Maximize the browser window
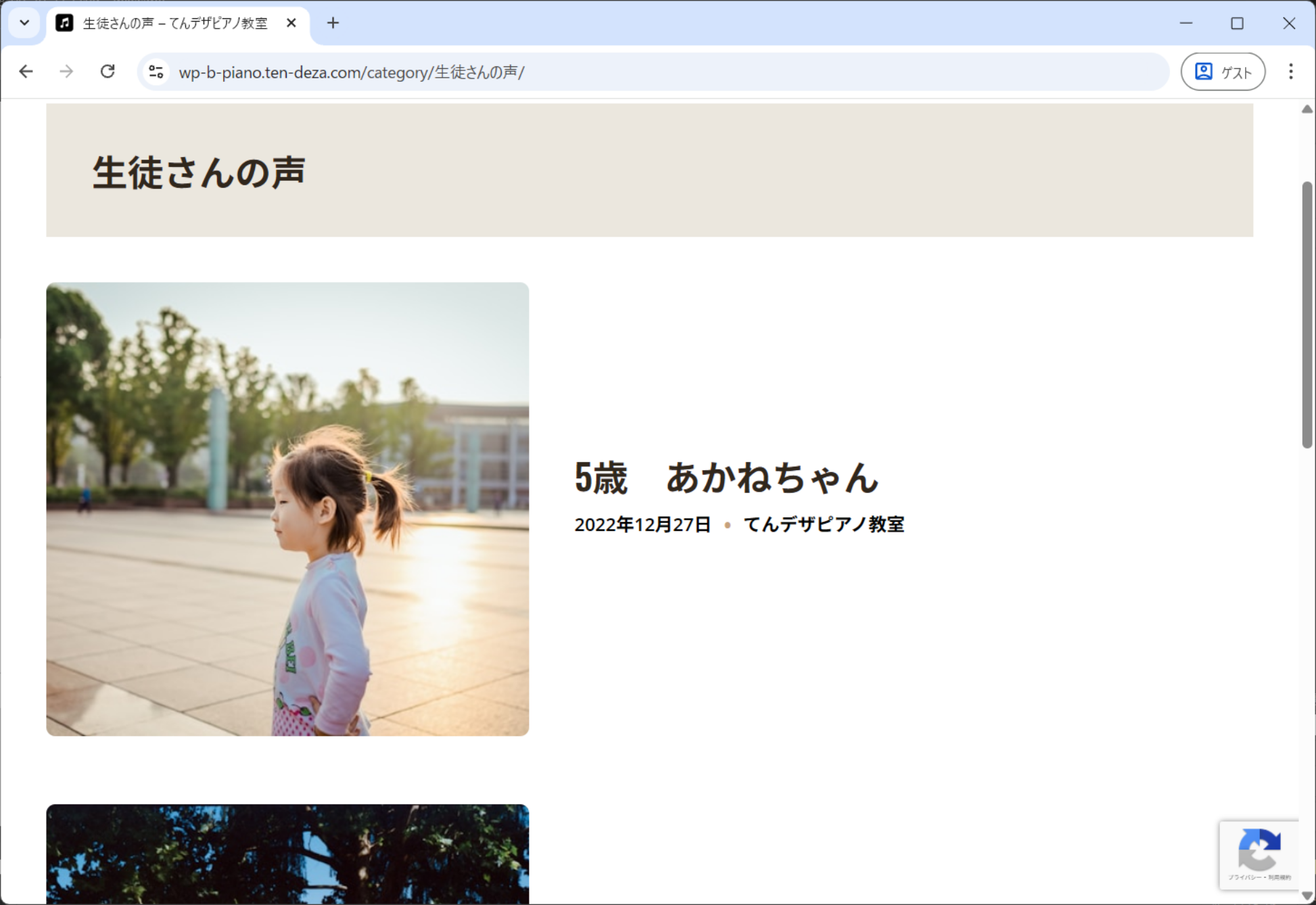Screen dimensions: 1316x905 pos(1237,23)
